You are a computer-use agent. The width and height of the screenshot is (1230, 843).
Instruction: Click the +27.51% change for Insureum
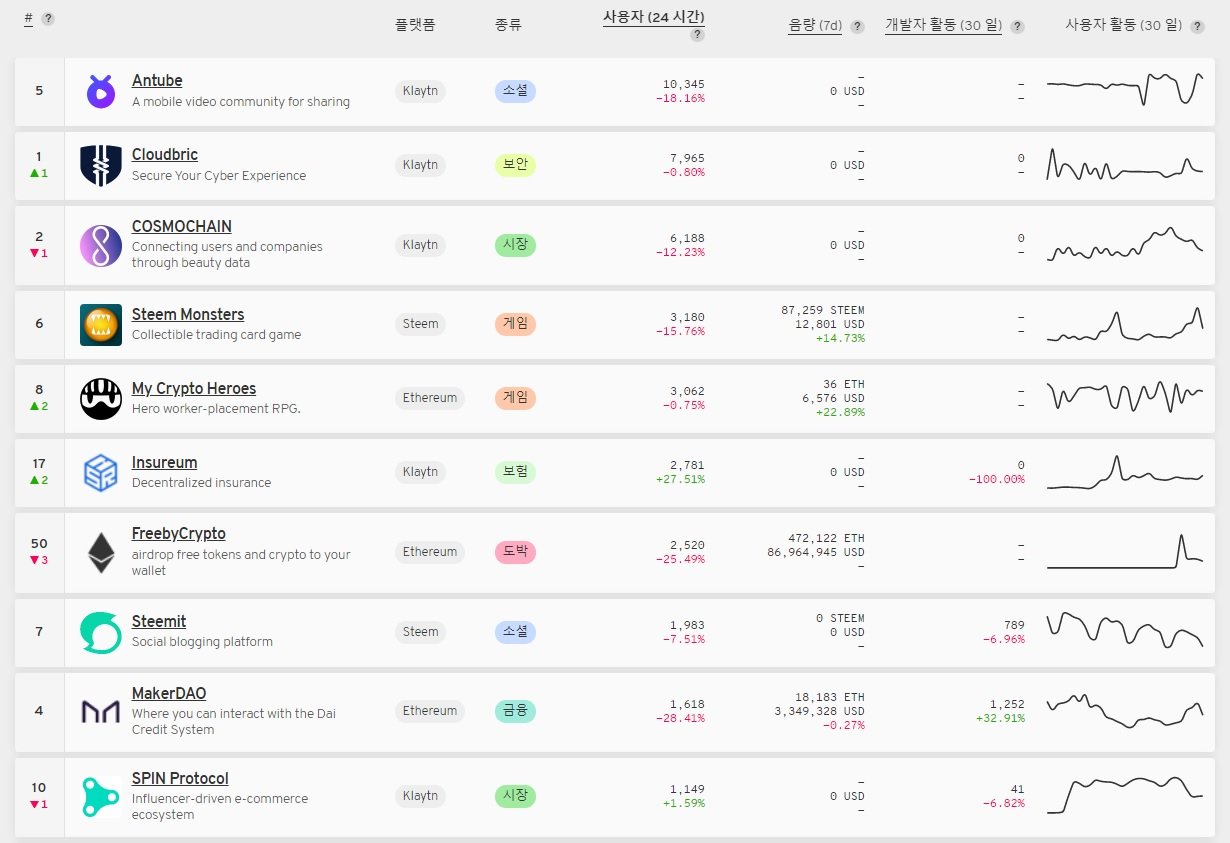click(x=680, y=479)
